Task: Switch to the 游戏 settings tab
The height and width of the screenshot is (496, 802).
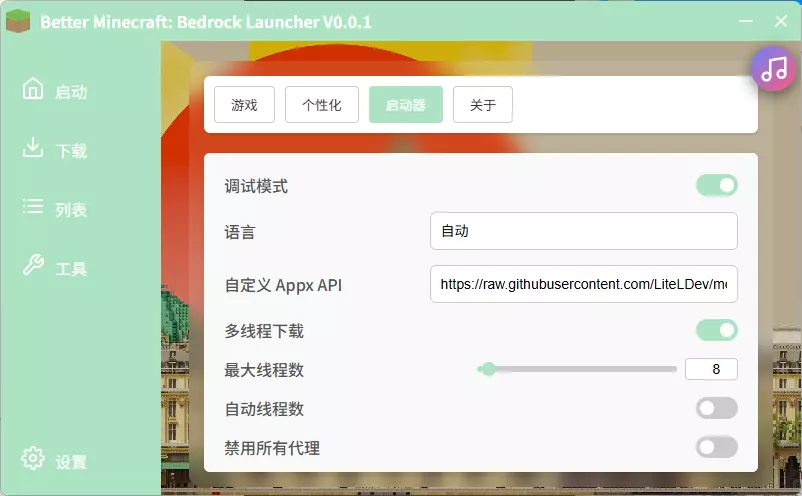Action: click(x=244, y=105)
